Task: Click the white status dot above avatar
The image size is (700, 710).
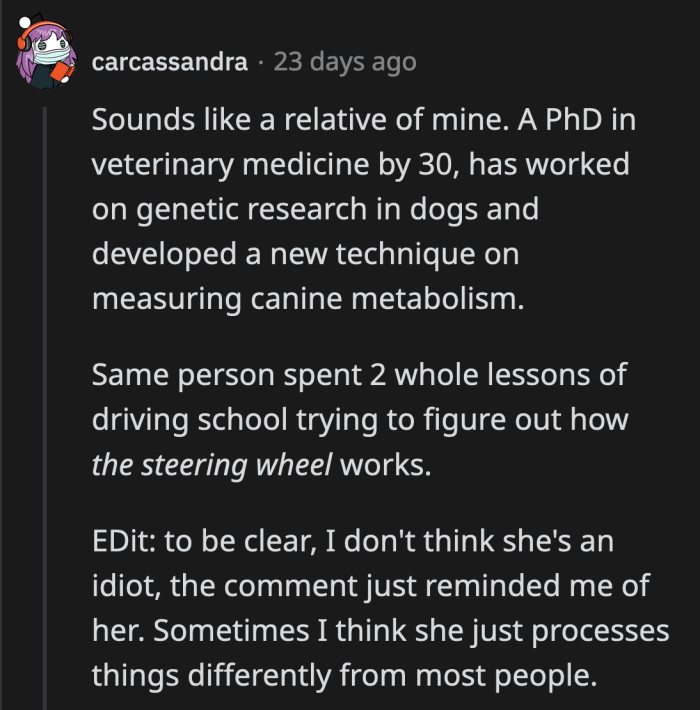Action: (x=24, y=20)
